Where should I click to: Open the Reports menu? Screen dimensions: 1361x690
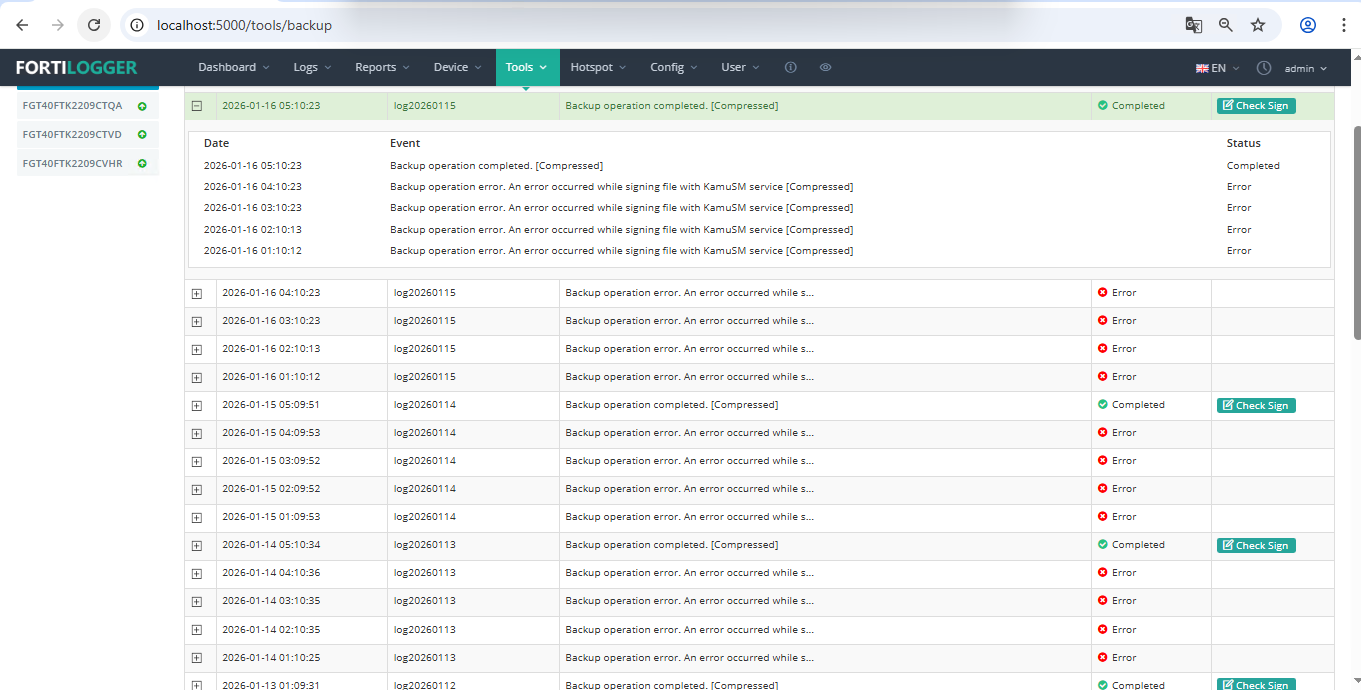click(x=382, y=67)
